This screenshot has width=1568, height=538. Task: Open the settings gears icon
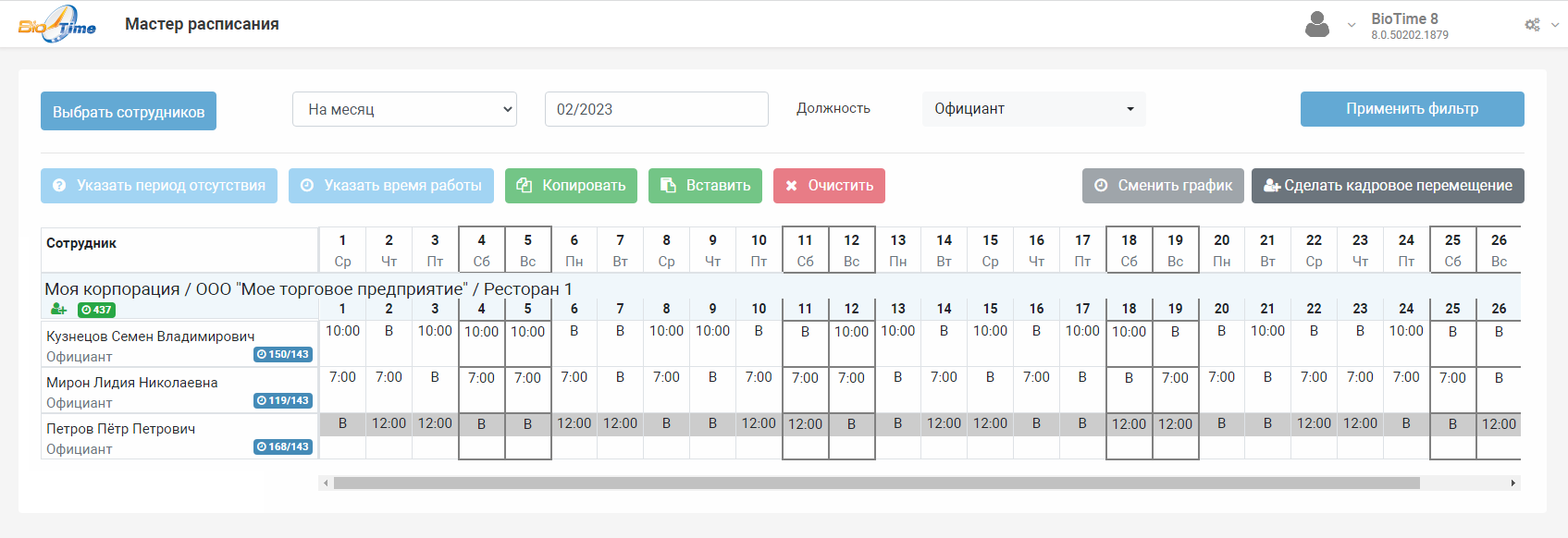pos(1532,25)
